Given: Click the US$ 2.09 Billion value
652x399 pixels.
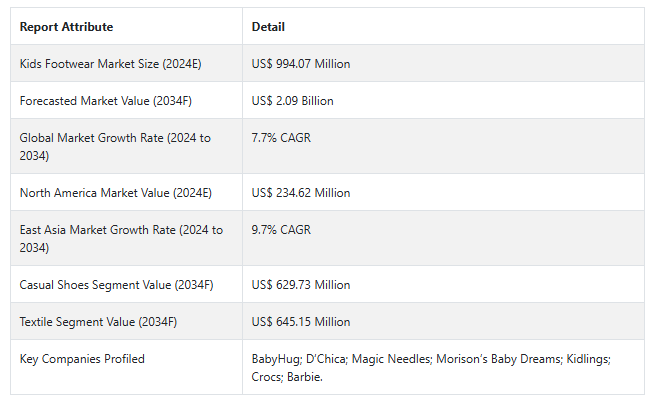Looking at the screenshot, I should click(x=292, y=101).
